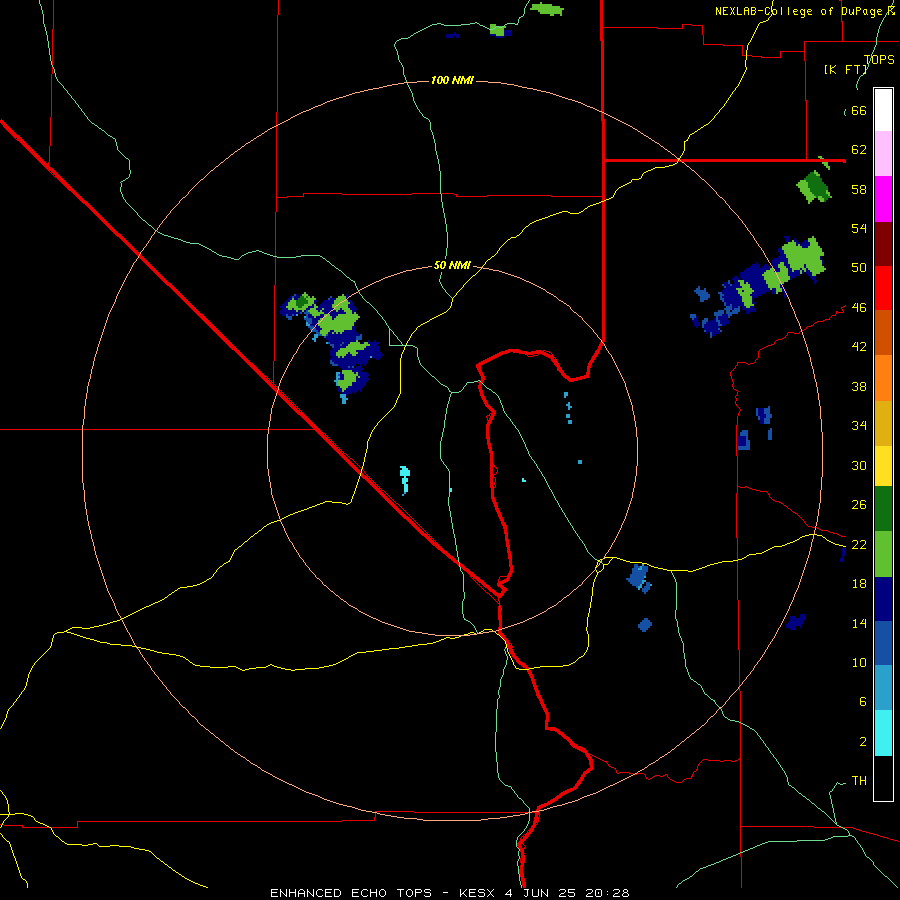900x900 pixels.
Task: Click the orange swatch in the color scale
Action: click(883, 377)
